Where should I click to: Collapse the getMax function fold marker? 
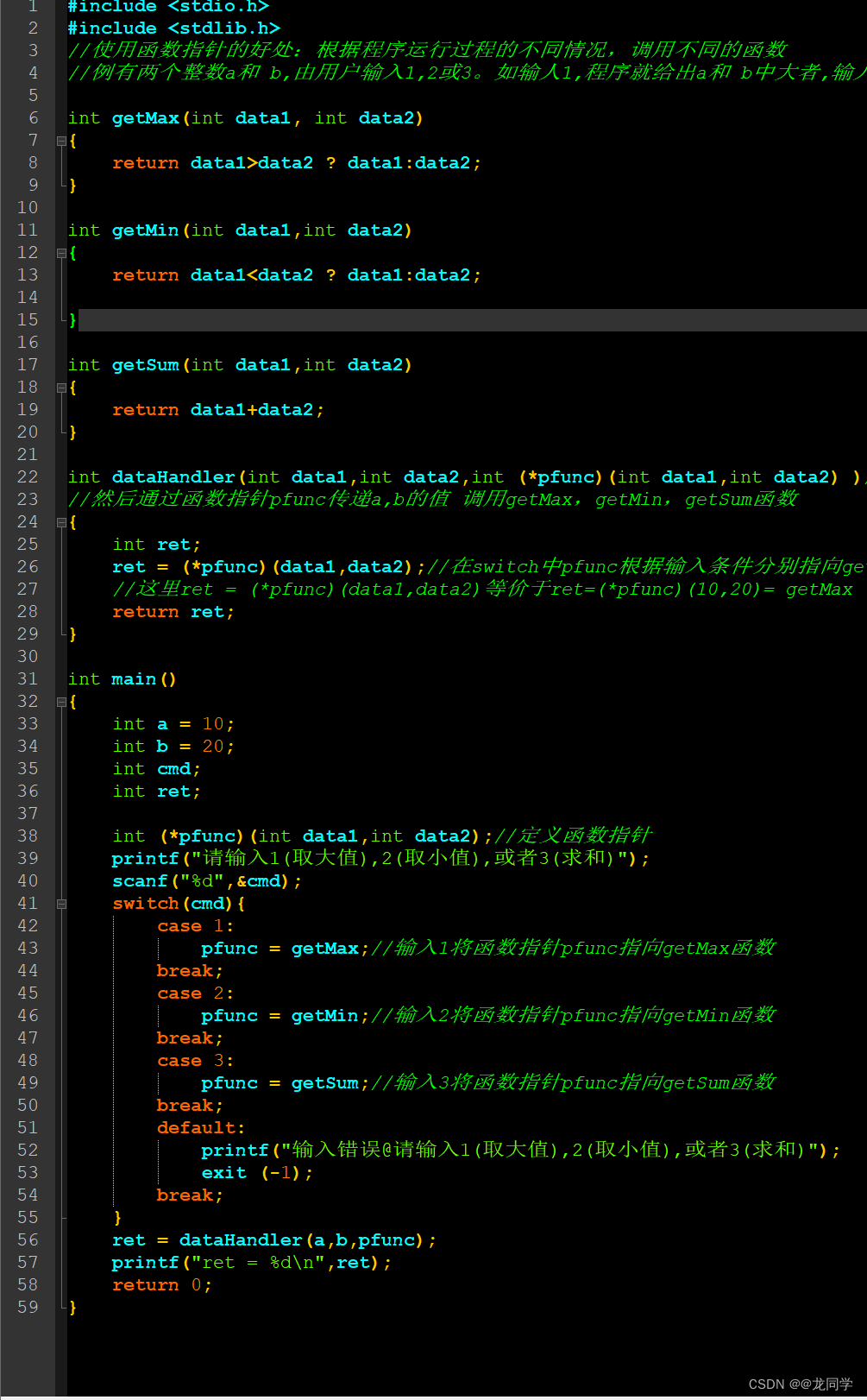[x=61, y=141]
